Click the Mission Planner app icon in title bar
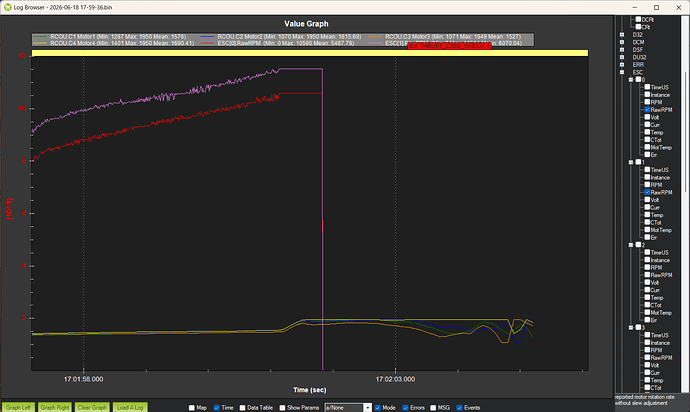Image resolution: width=690 pixels, height=412 pixels. 7,7
